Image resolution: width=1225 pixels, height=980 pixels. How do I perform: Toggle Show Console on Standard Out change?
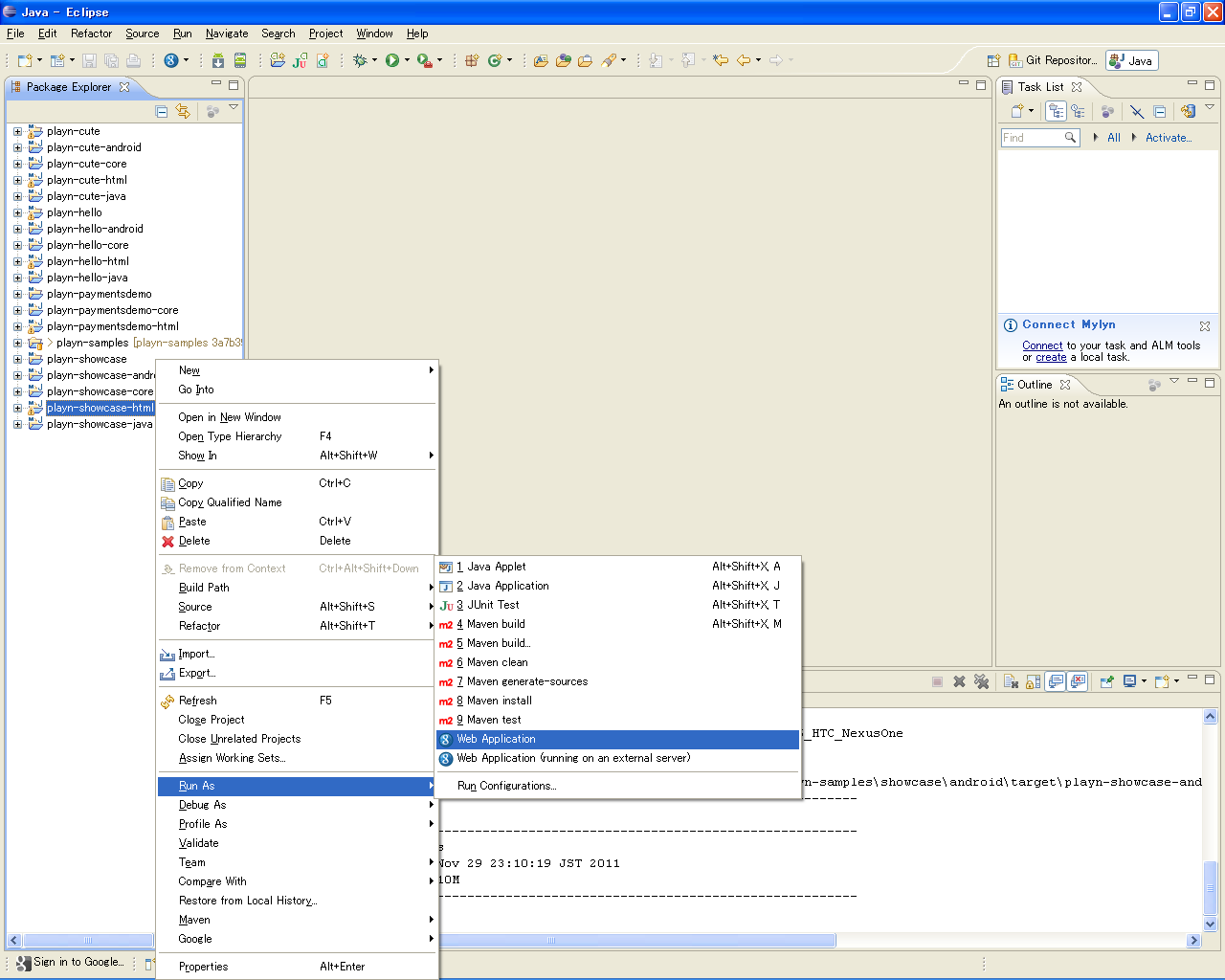[x=1056, y=681]
